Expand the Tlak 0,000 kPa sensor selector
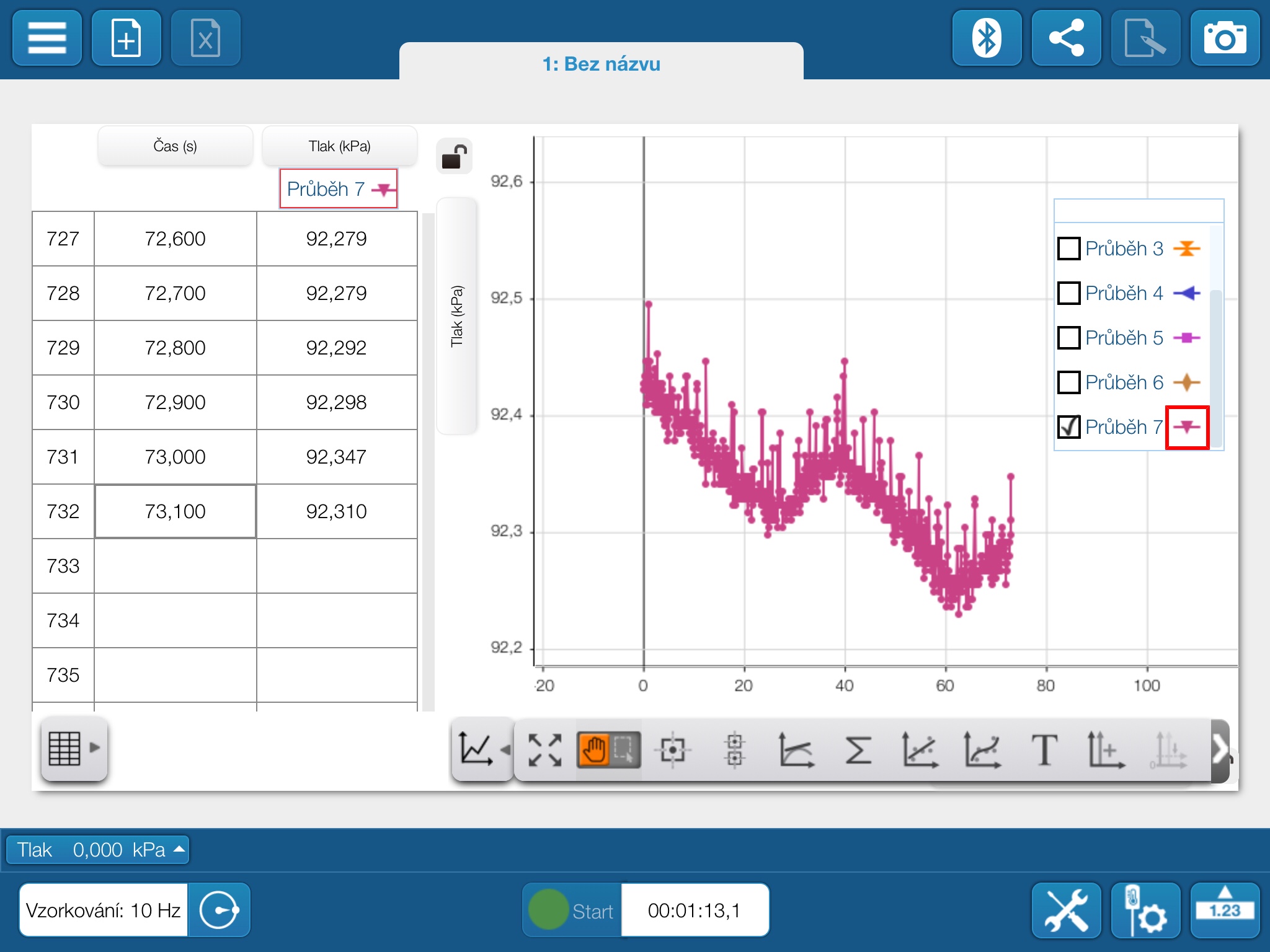1270x952 pixels. [x=98, y=850]
